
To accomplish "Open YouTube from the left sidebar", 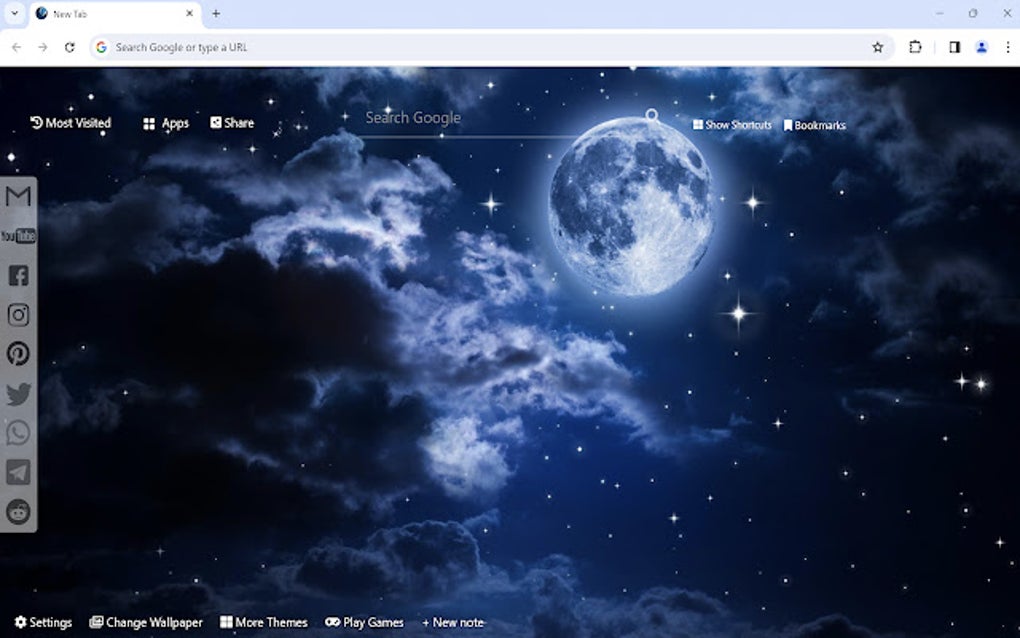I will point(17,235).
